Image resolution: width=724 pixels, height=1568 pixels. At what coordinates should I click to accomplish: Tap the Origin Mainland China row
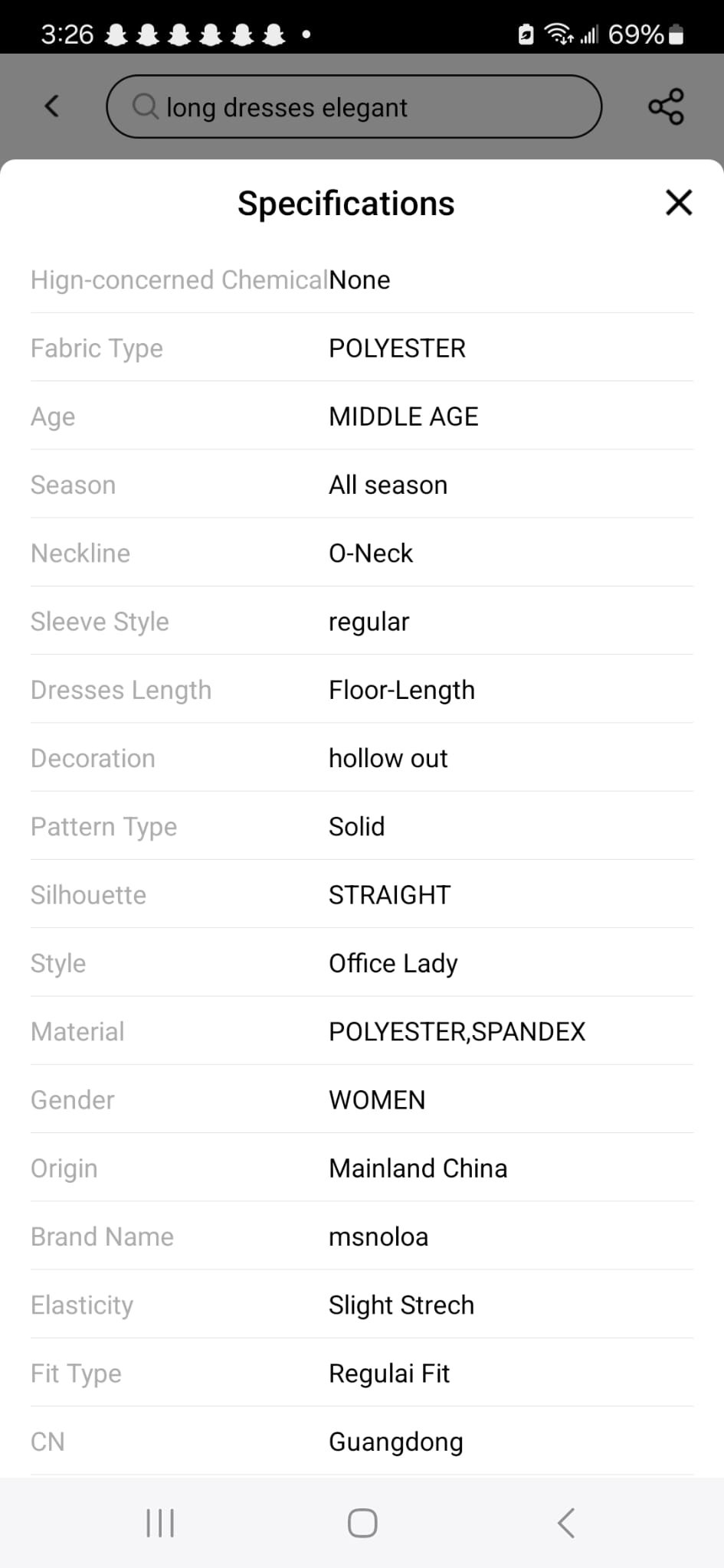click(362, 1168)
